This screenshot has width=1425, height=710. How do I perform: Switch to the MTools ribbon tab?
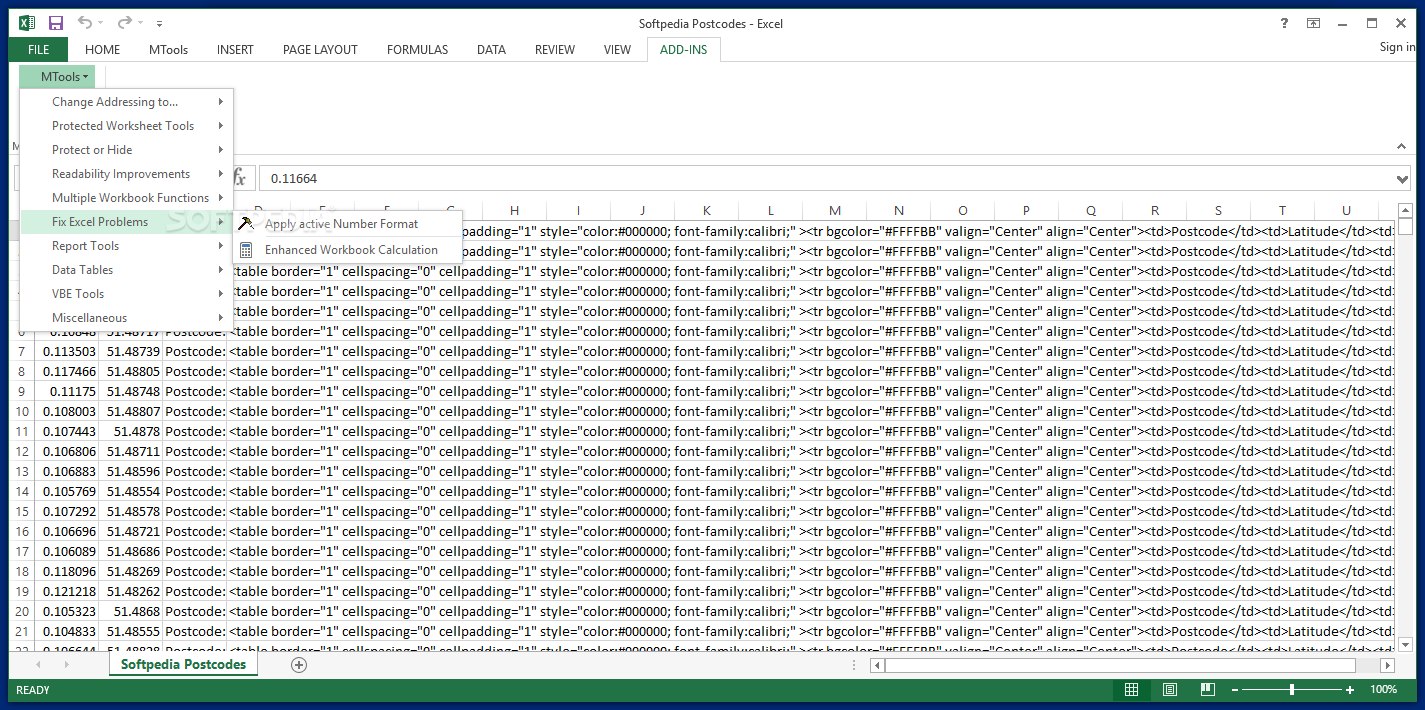coord(169,49)
